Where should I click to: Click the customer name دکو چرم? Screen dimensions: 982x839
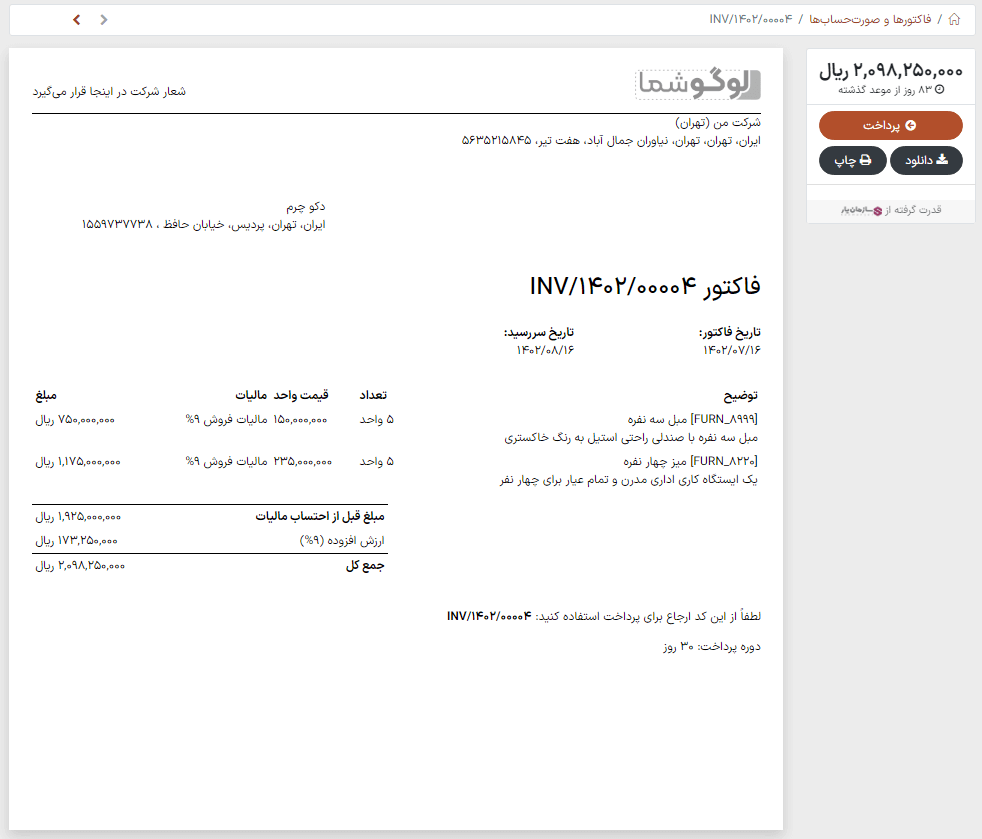point(306,207)
